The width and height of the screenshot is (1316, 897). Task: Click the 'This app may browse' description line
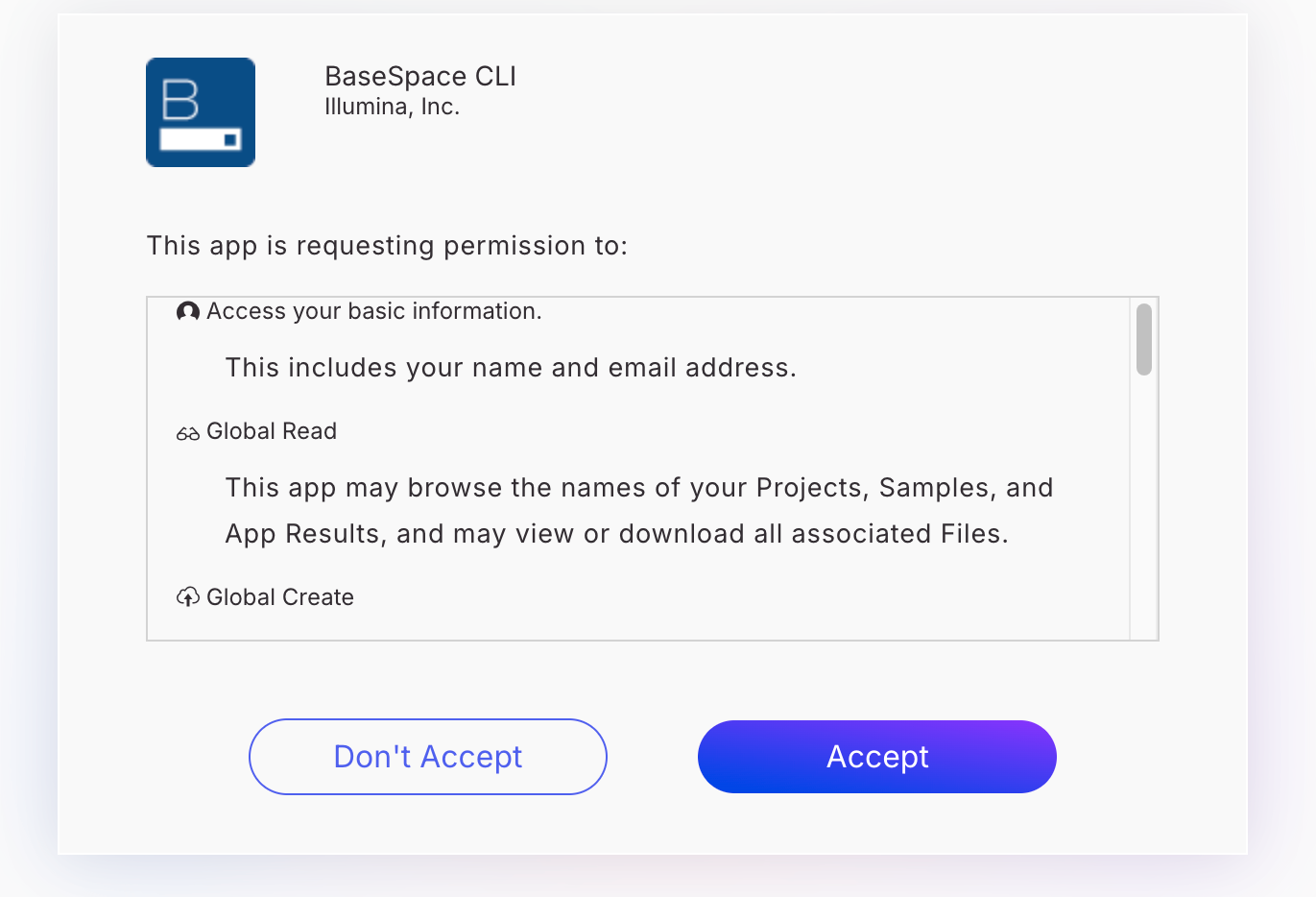tap(639, 488)
